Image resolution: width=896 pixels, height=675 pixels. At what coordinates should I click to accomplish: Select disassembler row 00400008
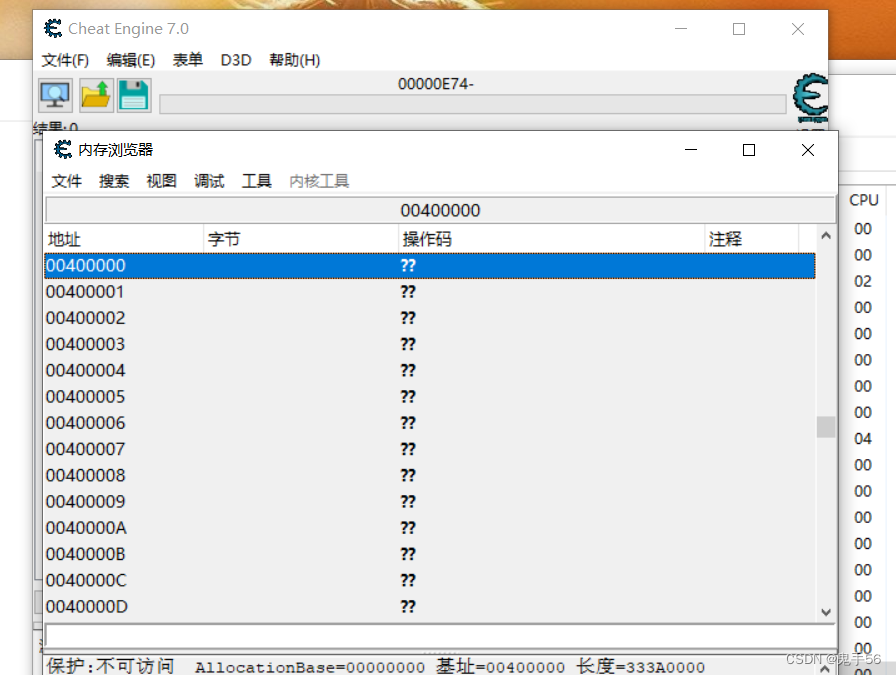[x=430, y=476]
